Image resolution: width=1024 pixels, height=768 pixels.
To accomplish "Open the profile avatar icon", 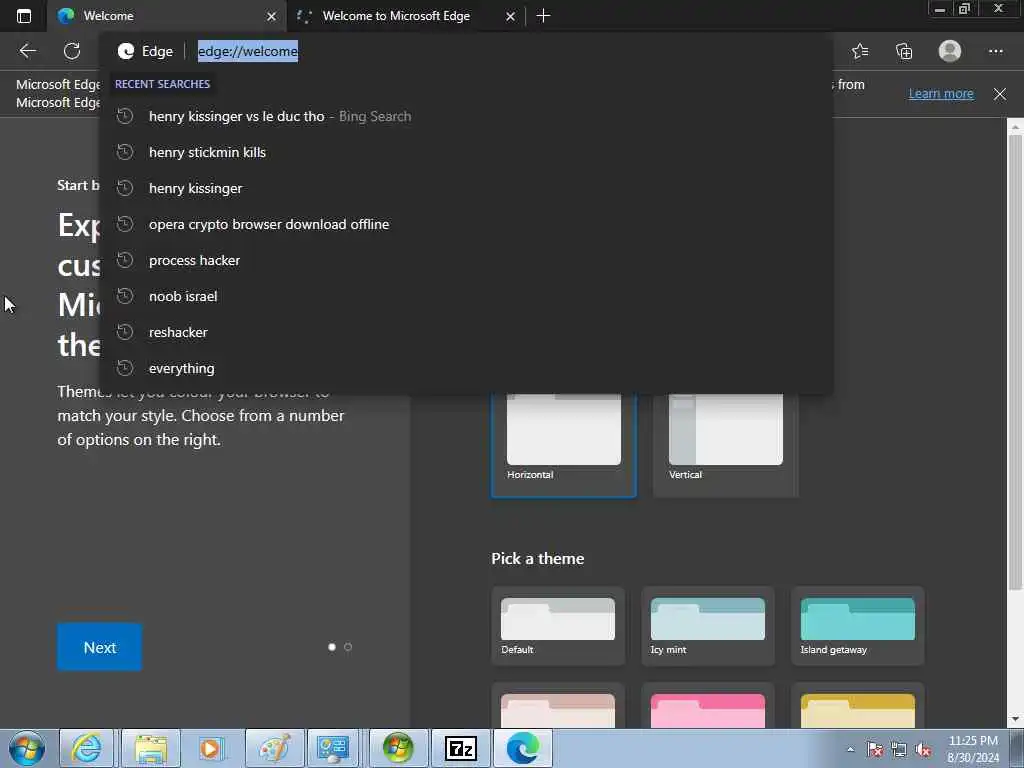I will 950,51.
